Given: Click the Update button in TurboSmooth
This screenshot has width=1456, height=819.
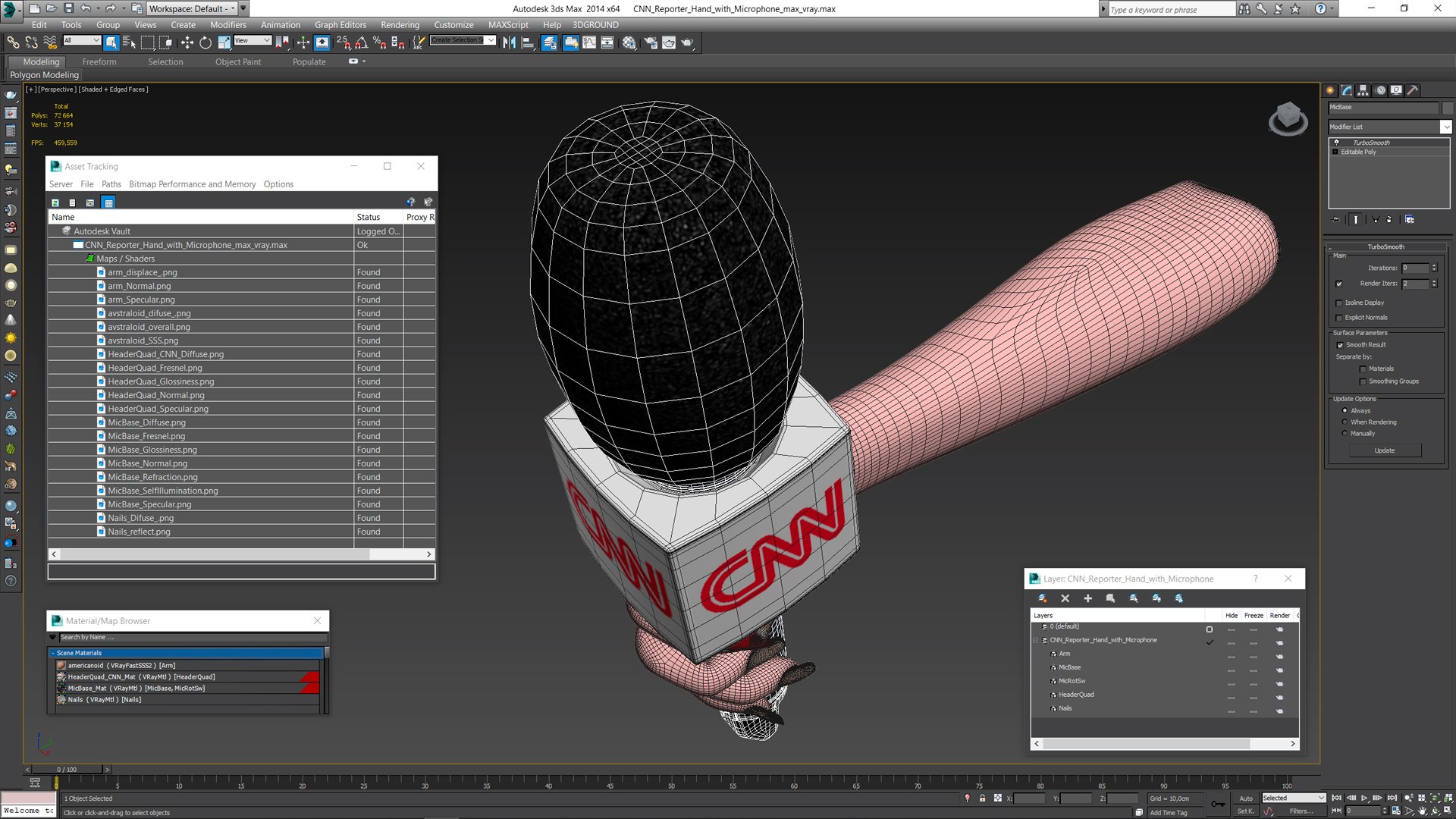Looking at the screenshot, I should click(1385, 450).
